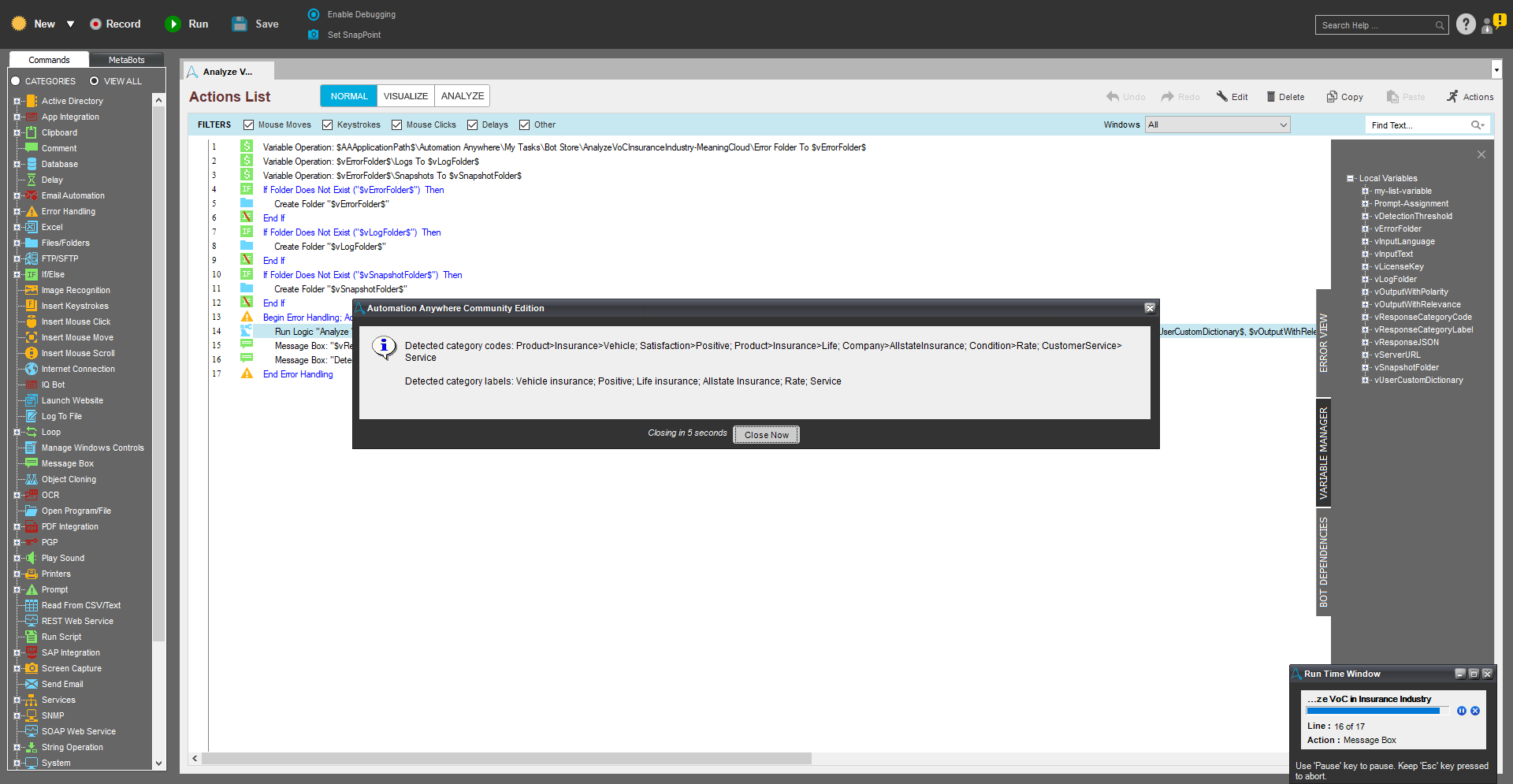Open the Actions menu button
Screen dimensions: 1513x784
coord(1470,97)
